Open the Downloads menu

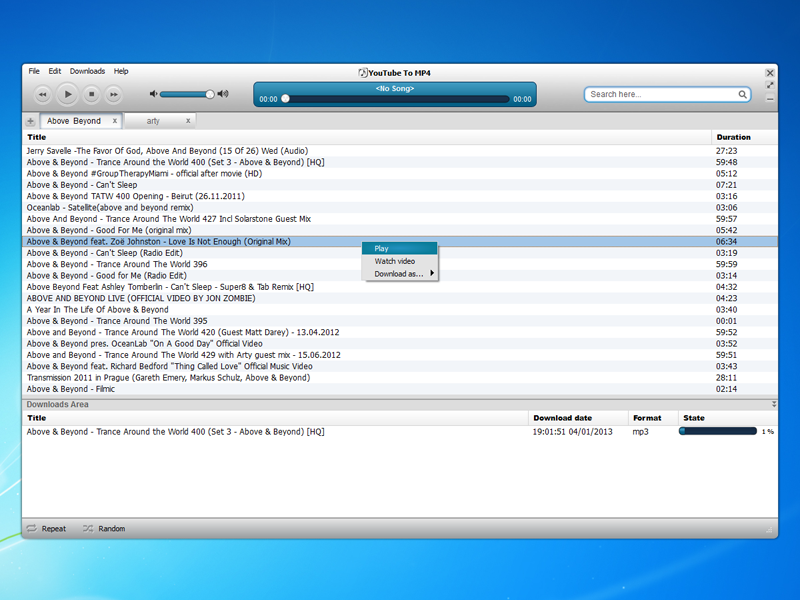coord(87,71)
